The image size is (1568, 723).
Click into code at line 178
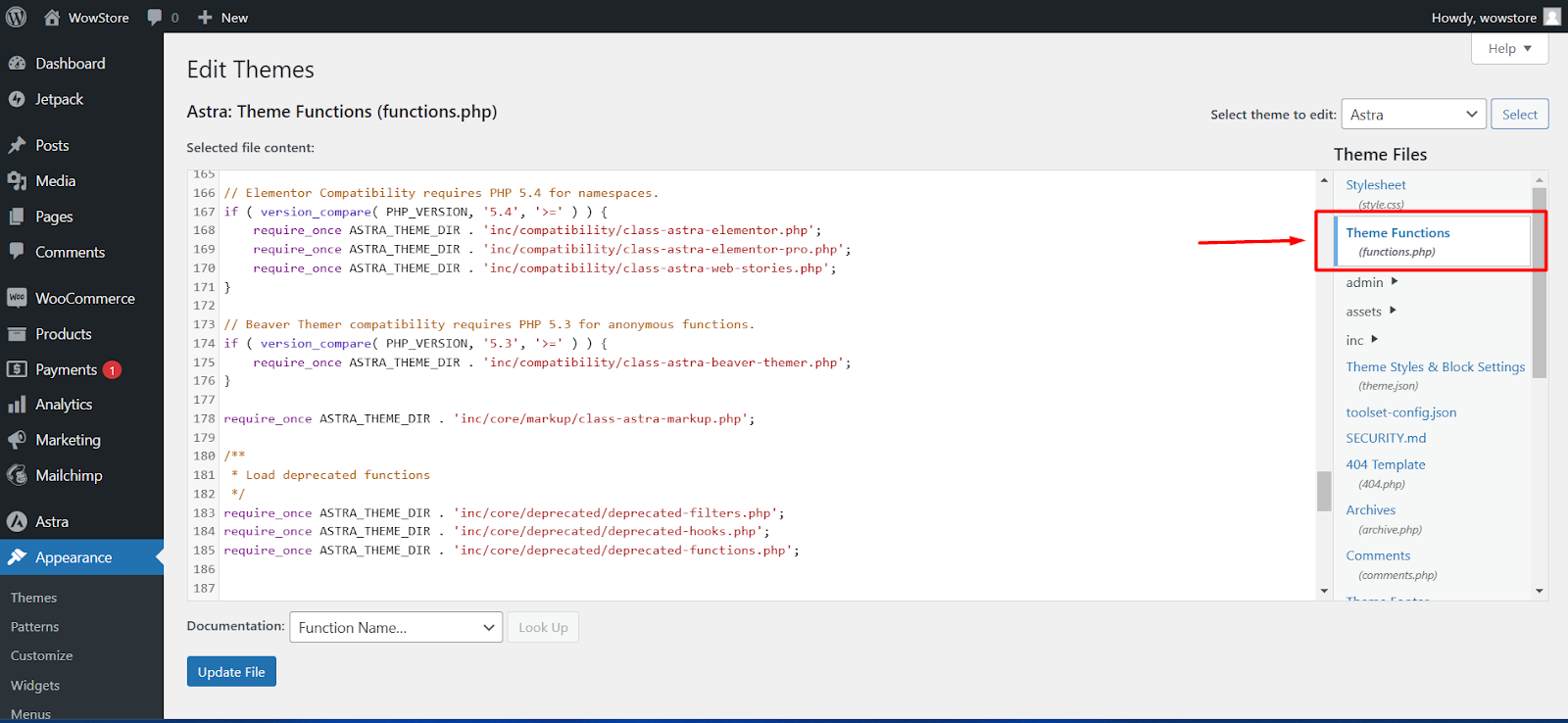point(489,418)
